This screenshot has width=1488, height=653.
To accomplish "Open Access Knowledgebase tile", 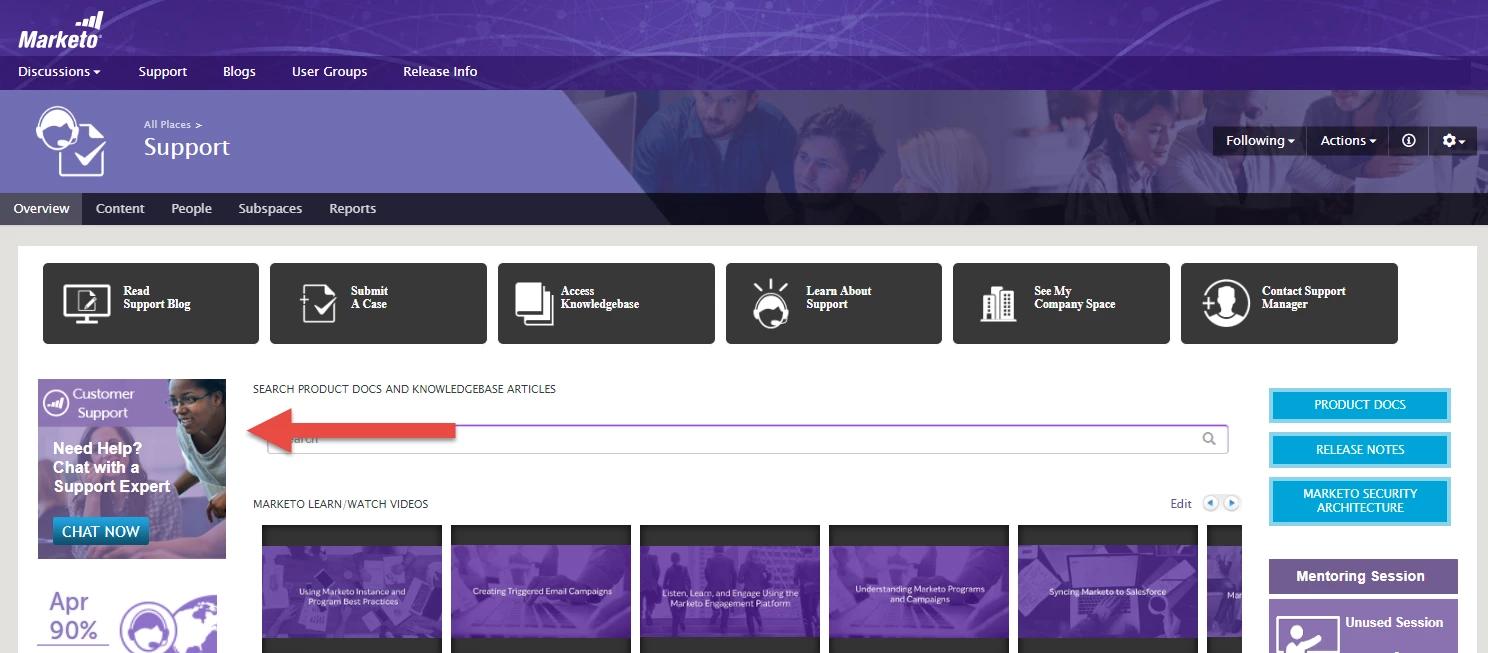I will click(x=606, y=303).
